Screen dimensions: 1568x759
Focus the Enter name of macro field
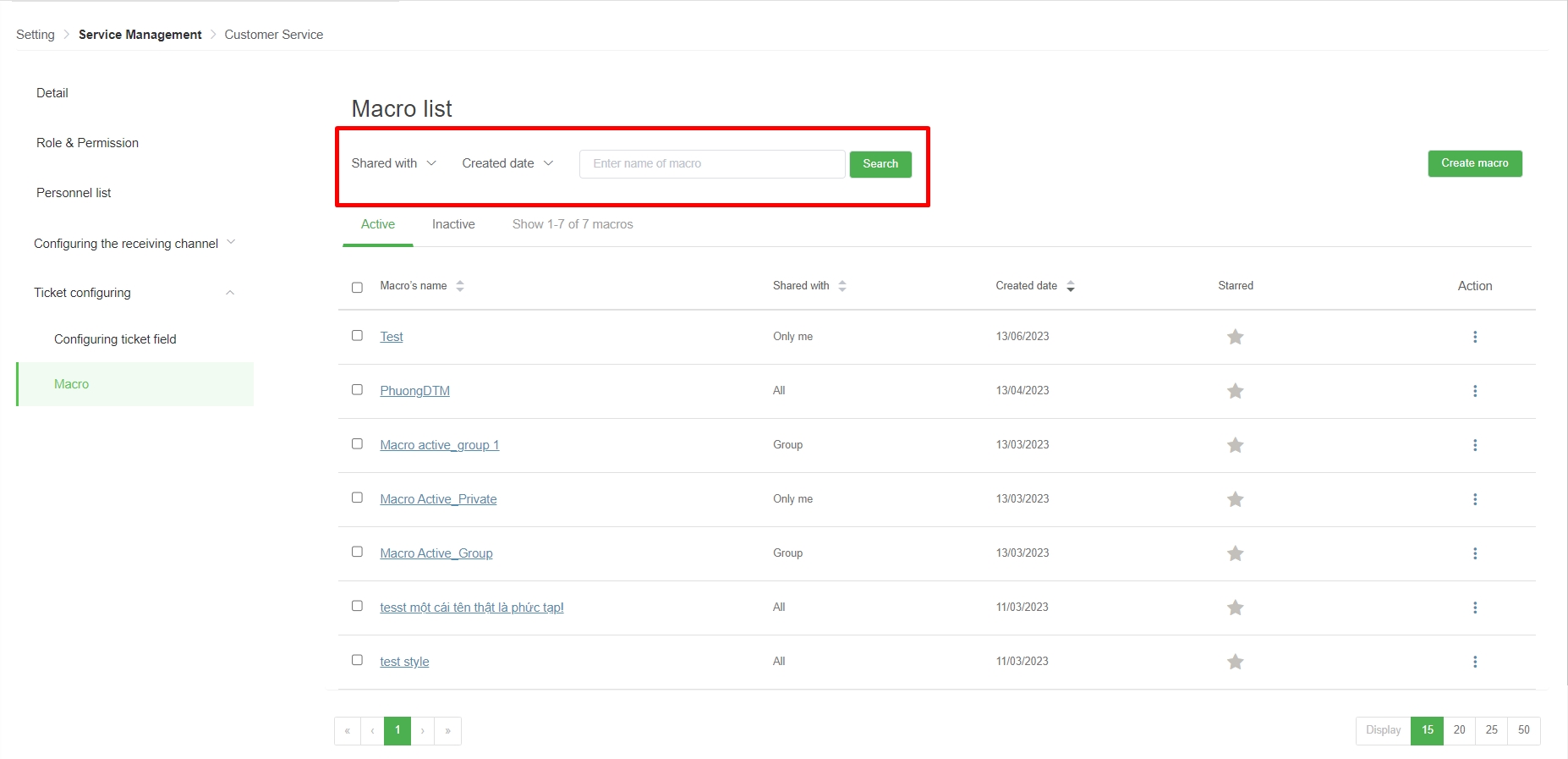(x=711, y=163)
